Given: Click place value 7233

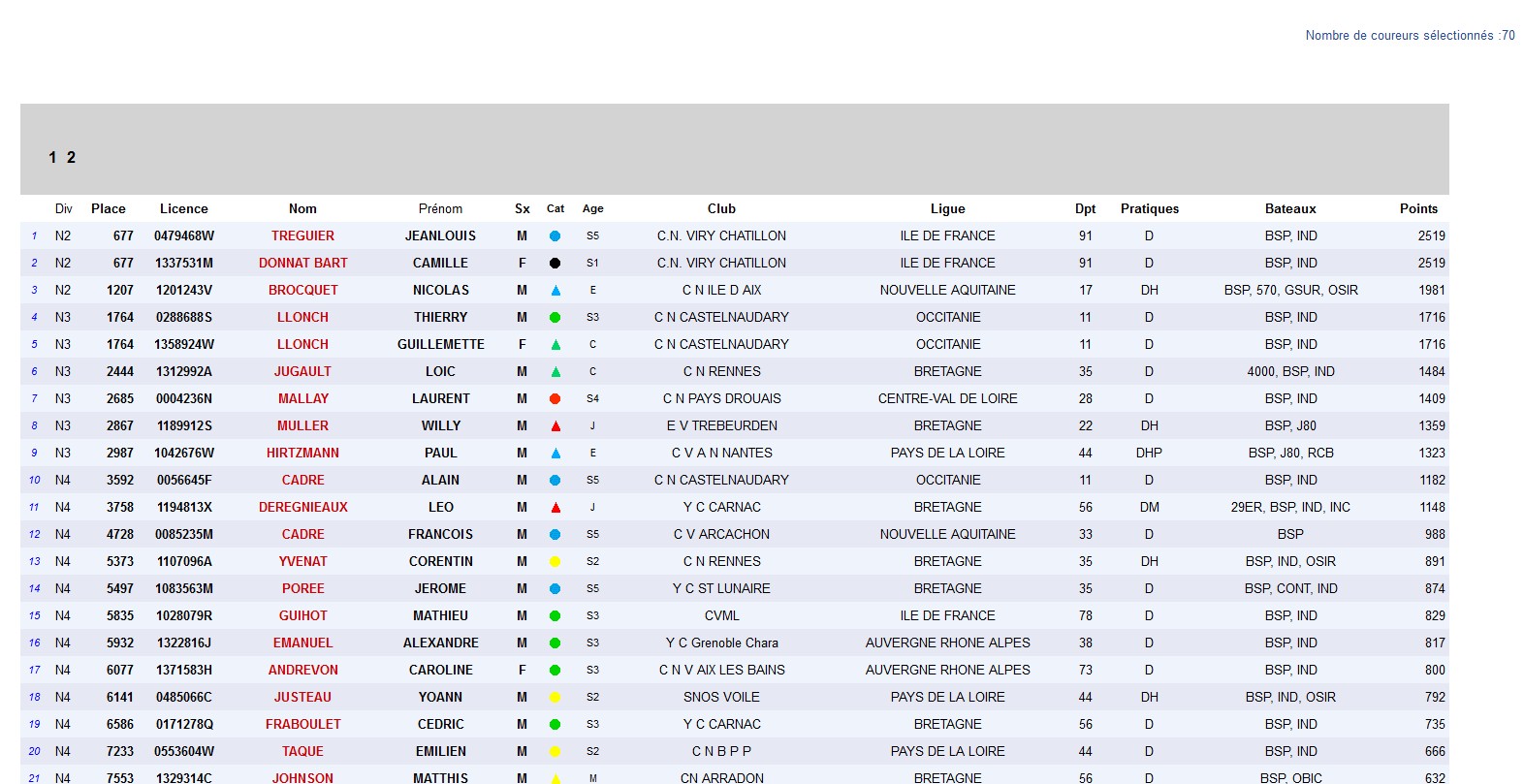Looking at the screenshot, I should click(x=120, y=751).
